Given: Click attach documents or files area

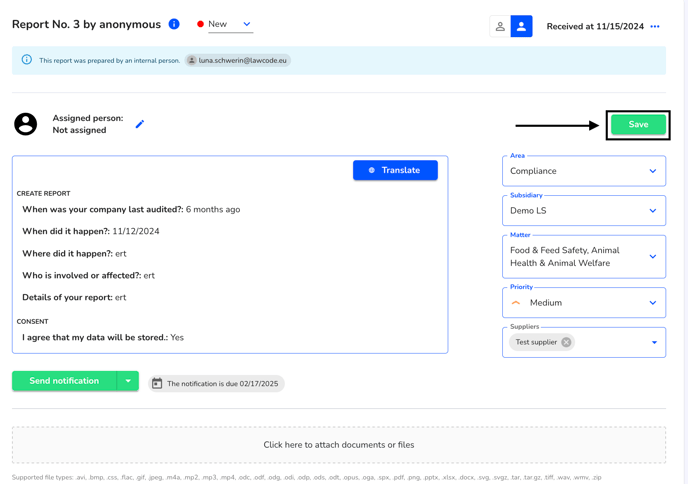Looking at the screenshot, I should tap(339, 445).
